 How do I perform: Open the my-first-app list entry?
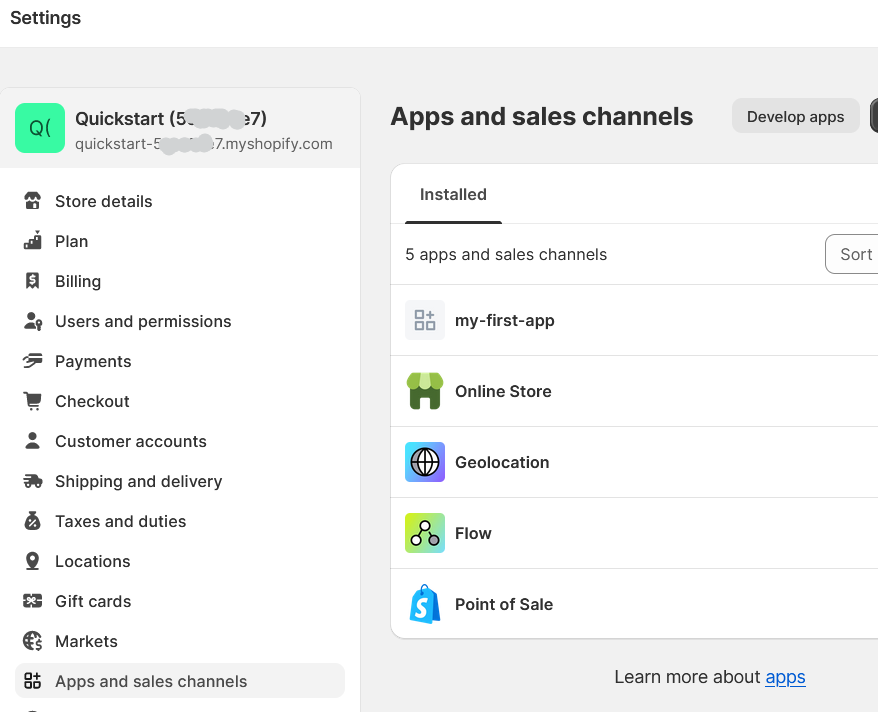tap(505, 320)
